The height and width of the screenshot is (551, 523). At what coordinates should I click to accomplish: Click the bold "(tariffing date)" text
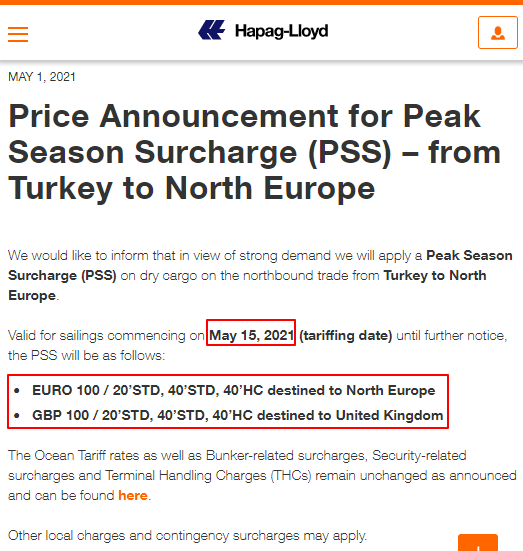tap(346, 336)
